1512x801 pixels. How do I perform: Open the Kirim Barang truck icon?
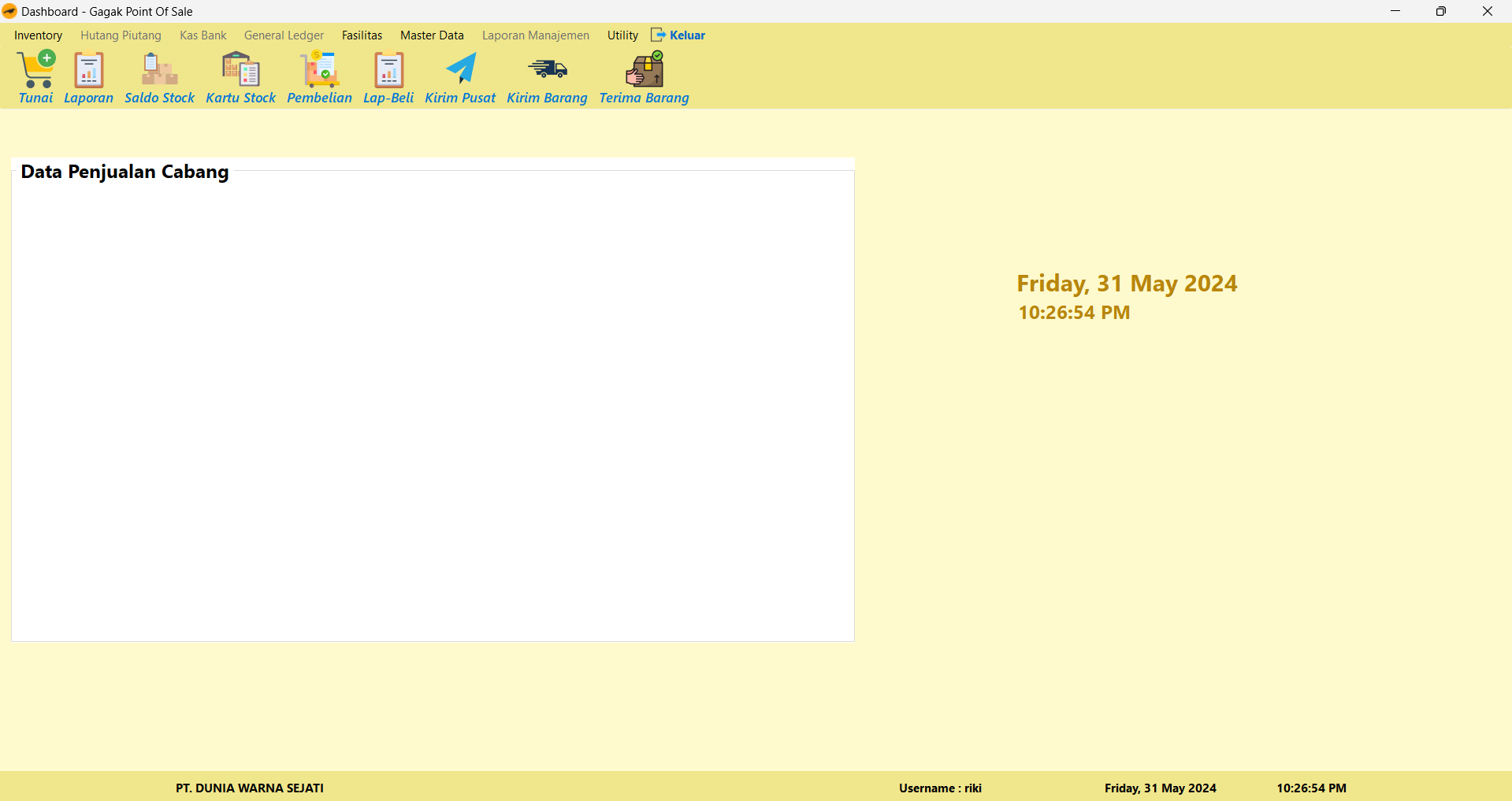coord(547,70)
